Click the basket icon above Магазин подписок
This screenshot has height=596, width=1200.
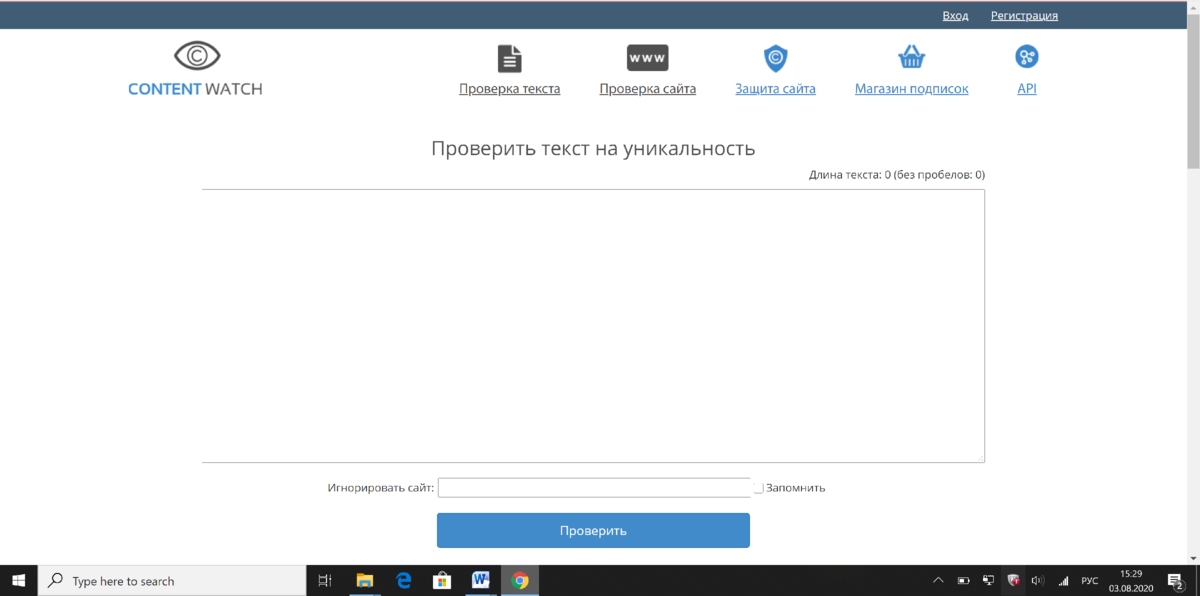coord(911,57)
